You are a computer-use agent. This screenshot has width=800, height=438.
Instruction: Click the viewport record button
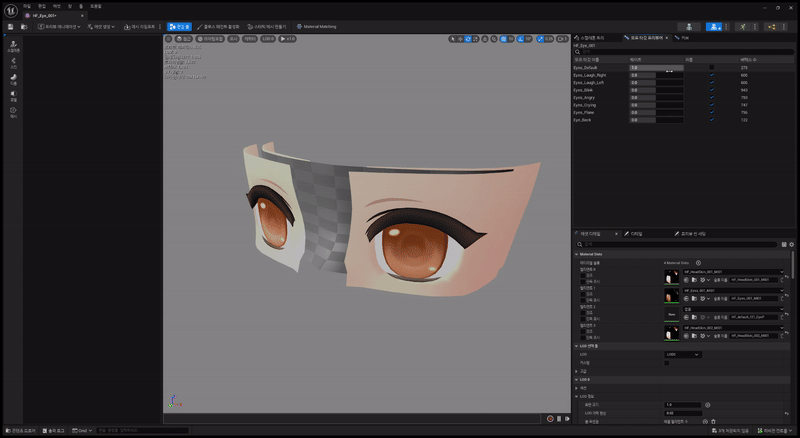pyautogui.click(x=549, y=418)
